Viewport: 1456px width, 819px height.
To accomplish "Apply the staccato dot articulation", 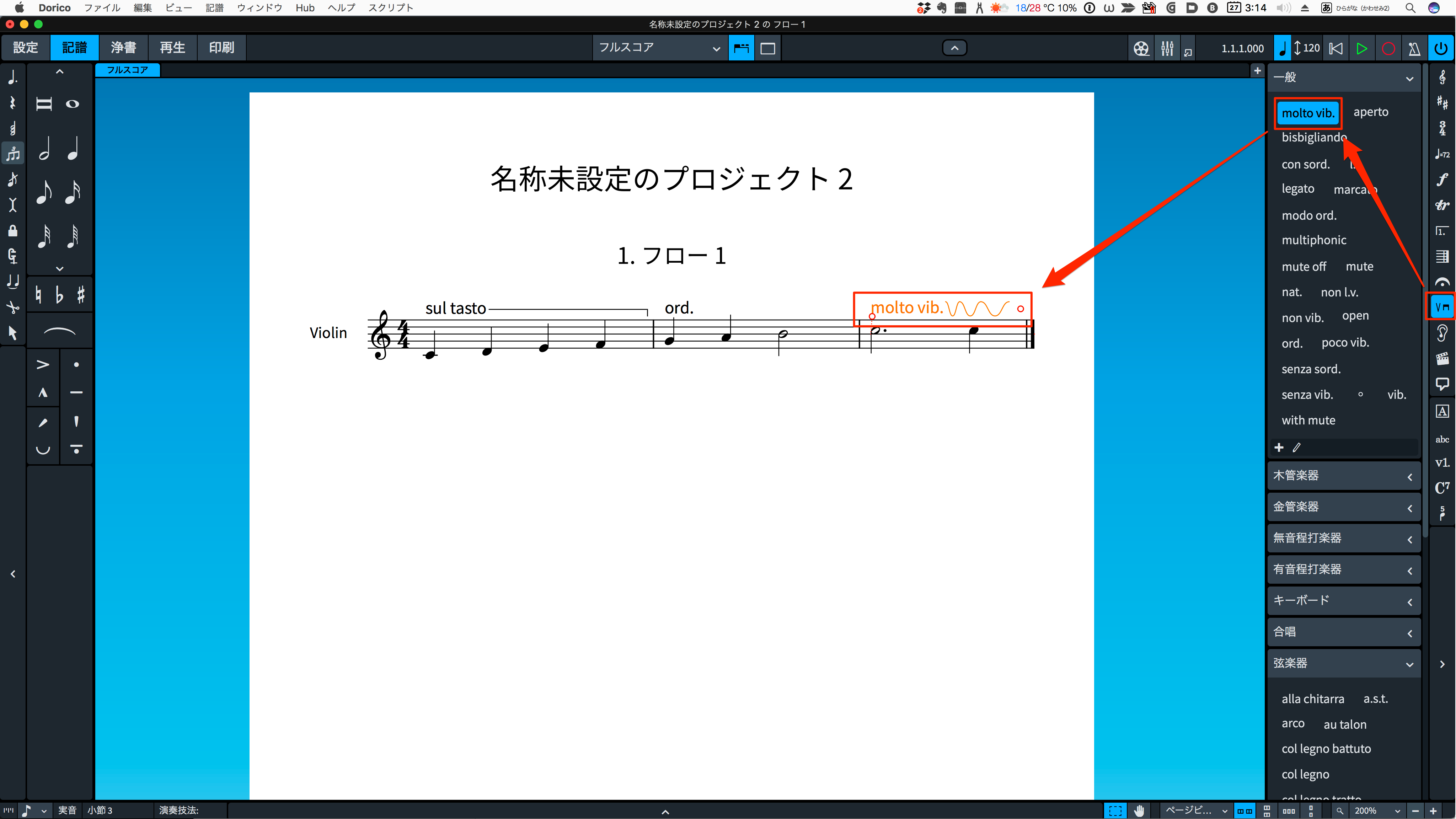I will point(76,365).
